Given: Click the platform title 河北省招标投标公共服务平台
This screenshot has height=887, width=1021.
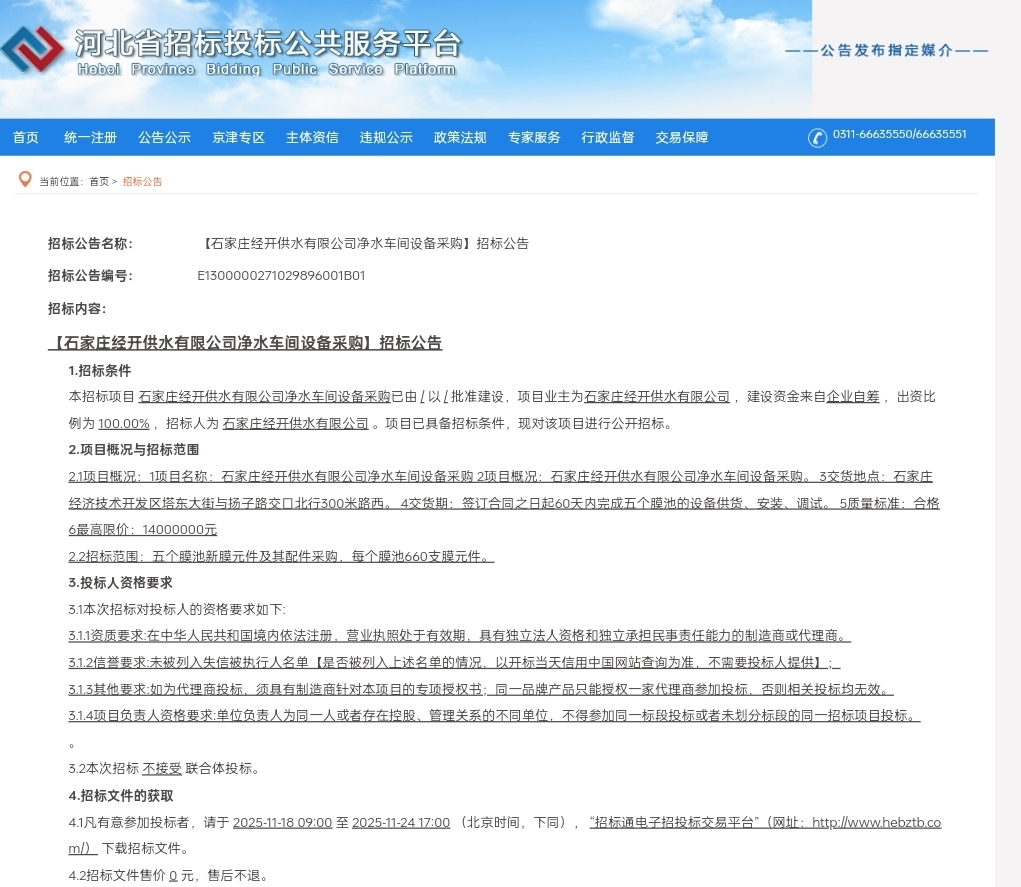Looking at the screenshot, I should tap(268, 45).
